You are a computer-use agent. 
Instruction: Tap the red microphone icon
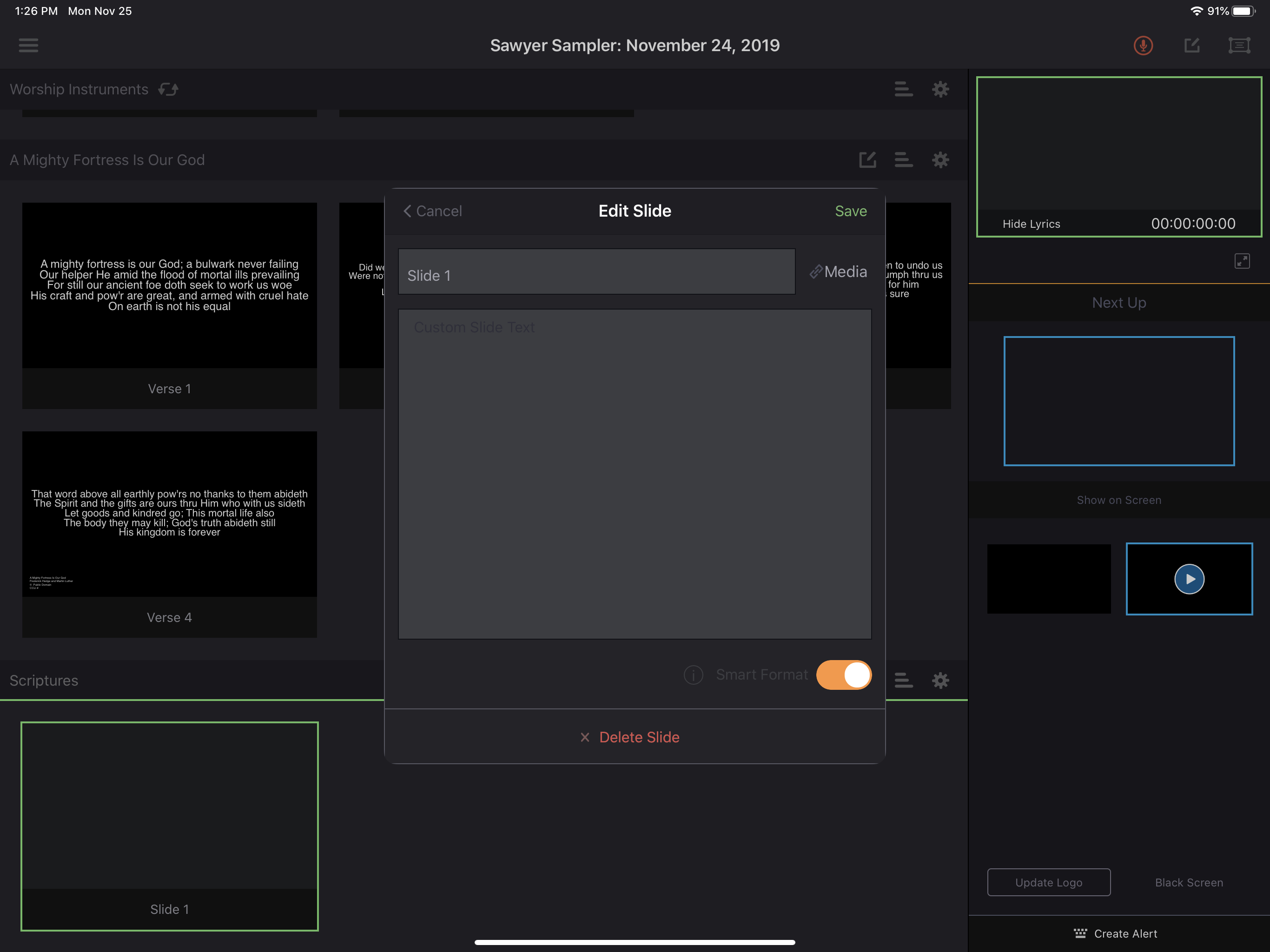point(1143,46)
